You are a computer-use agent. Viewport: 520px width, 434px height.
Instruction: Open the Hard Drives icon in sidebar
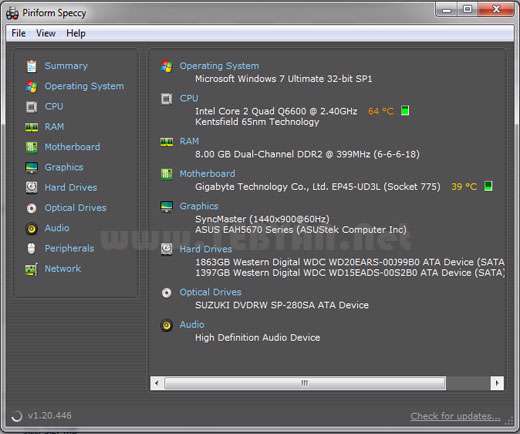coord(32,187)
